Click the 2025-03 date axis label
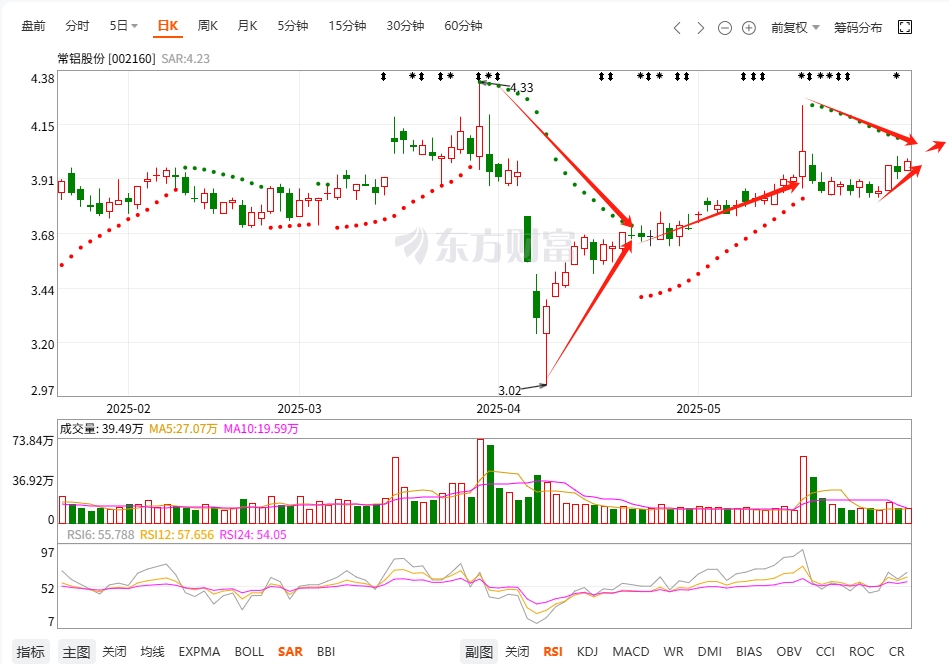949x664 pixels. (300, 409)
